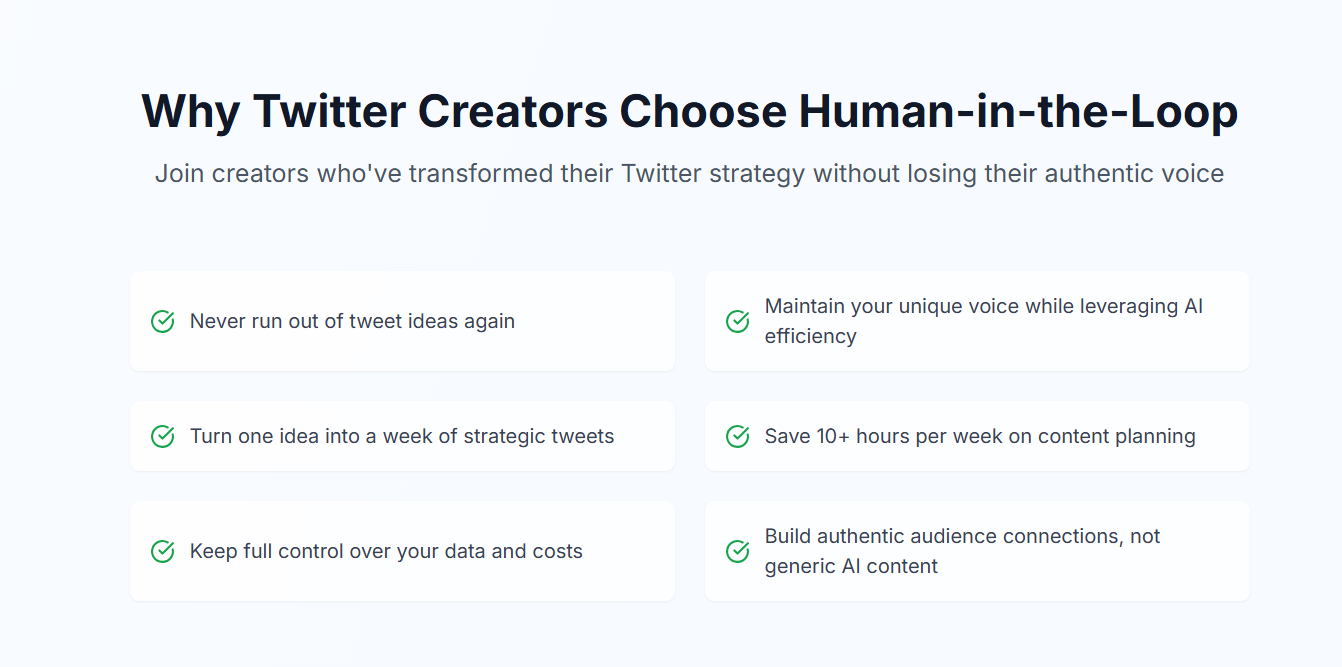Click the checkmark icon beside "Never run out of tweet ideas again"

click(x=162, y=321)
